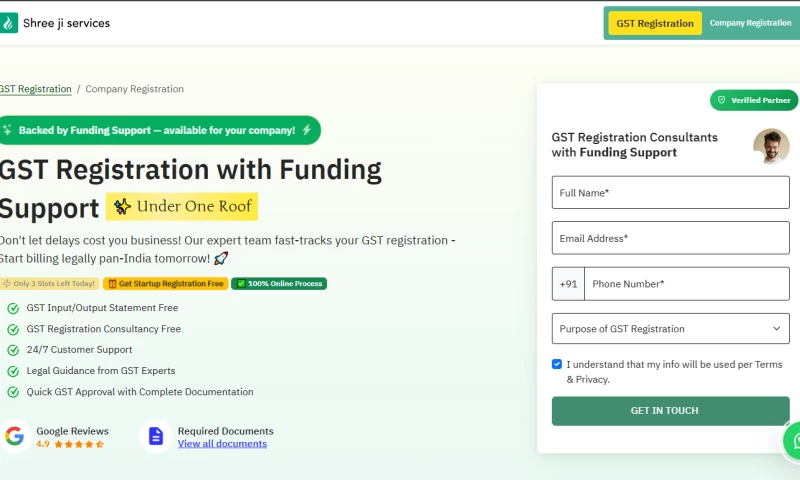Click the consultant profile photo
Screen dimensions: 800x480
click(771, 146)
